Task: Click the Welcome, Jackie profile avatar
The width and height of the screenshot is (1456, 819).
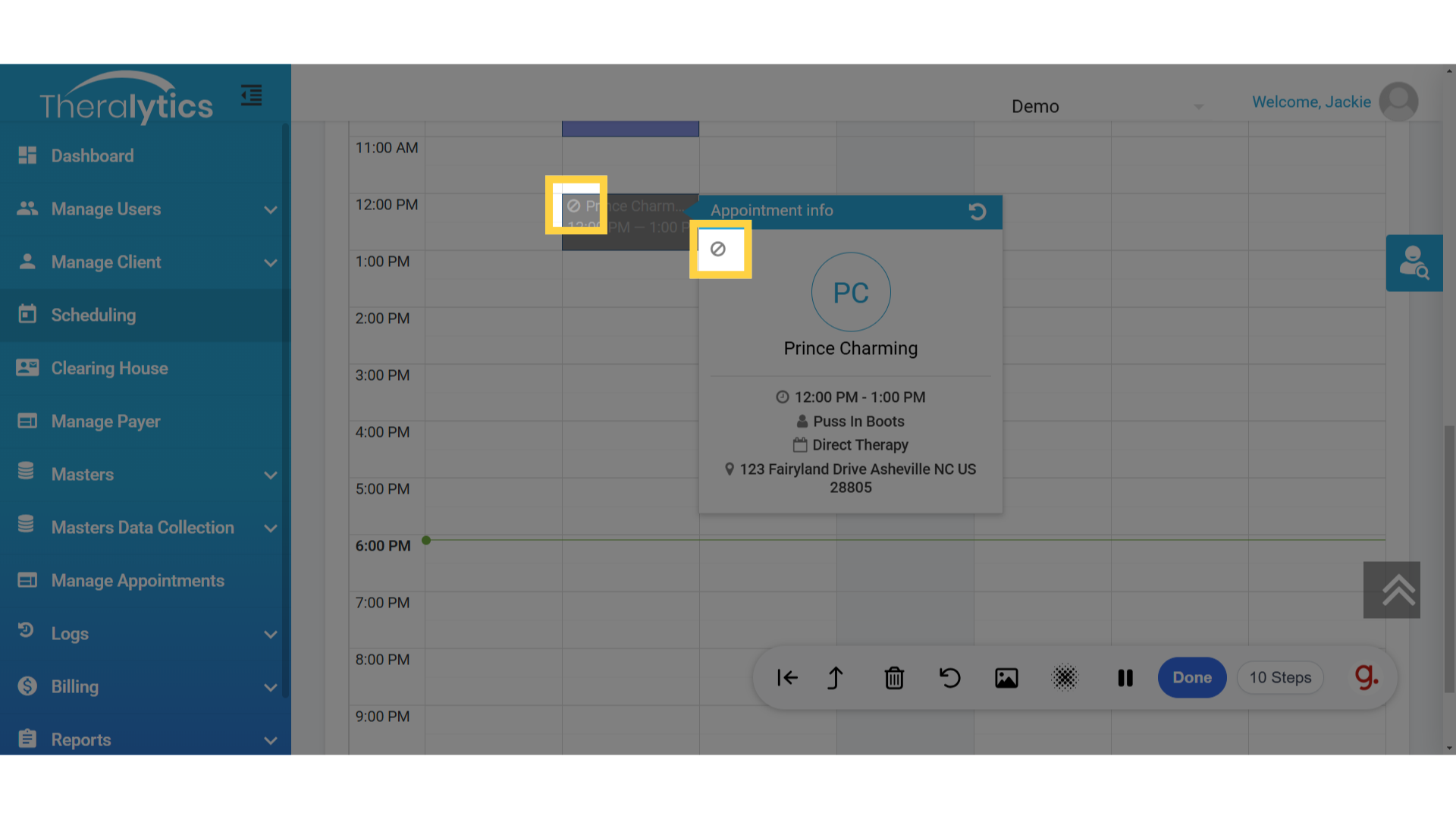Action: click(x=1398, y=102)
